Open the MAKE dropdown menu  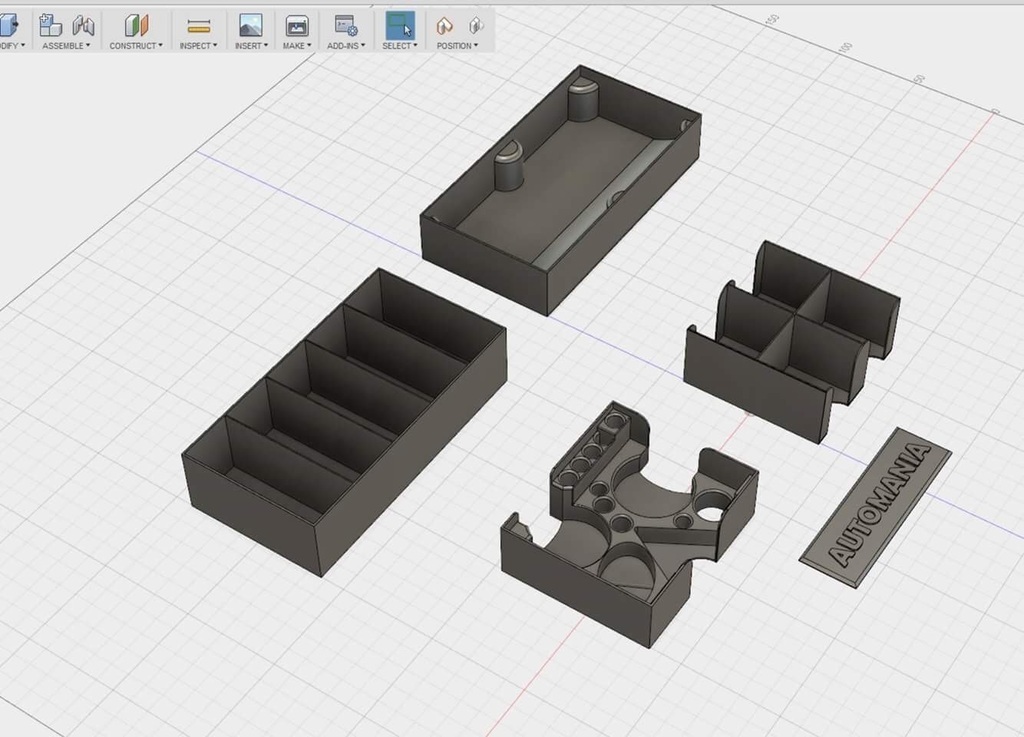coord(296,46)
